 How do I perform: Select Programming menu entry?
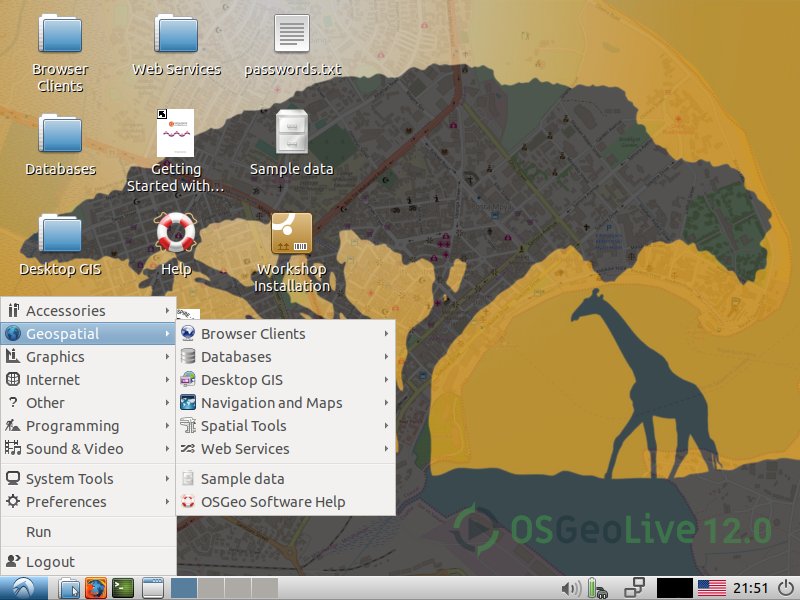[88, 426]
